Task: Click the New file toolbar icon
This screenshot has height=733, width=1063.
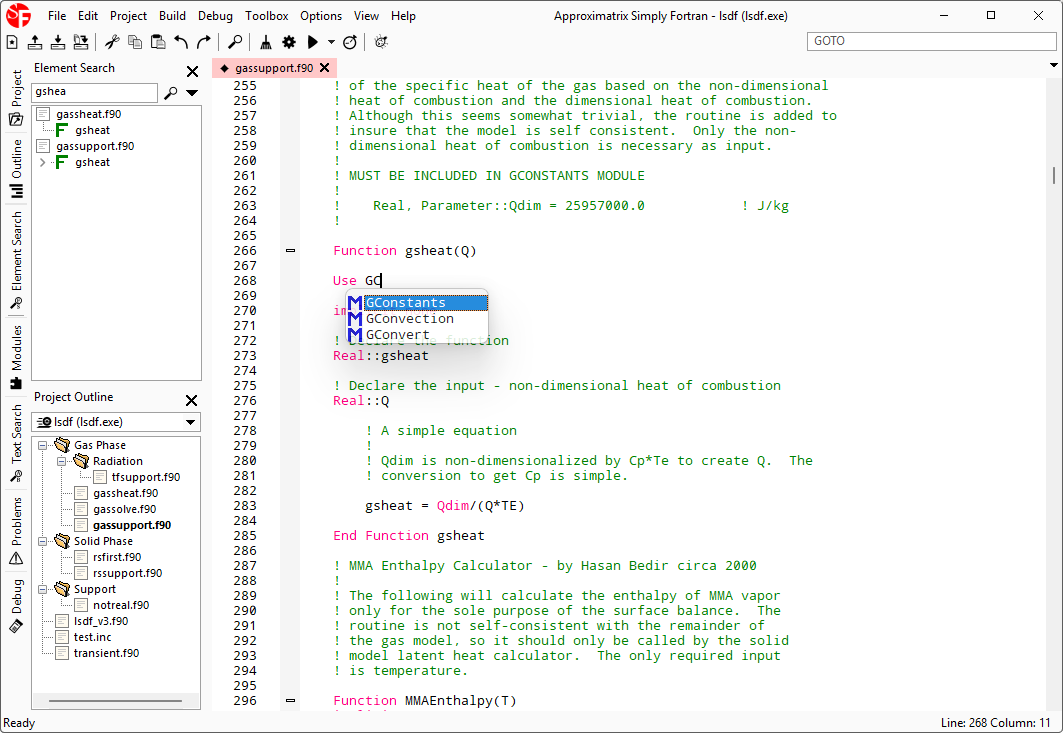Action: 12,42
